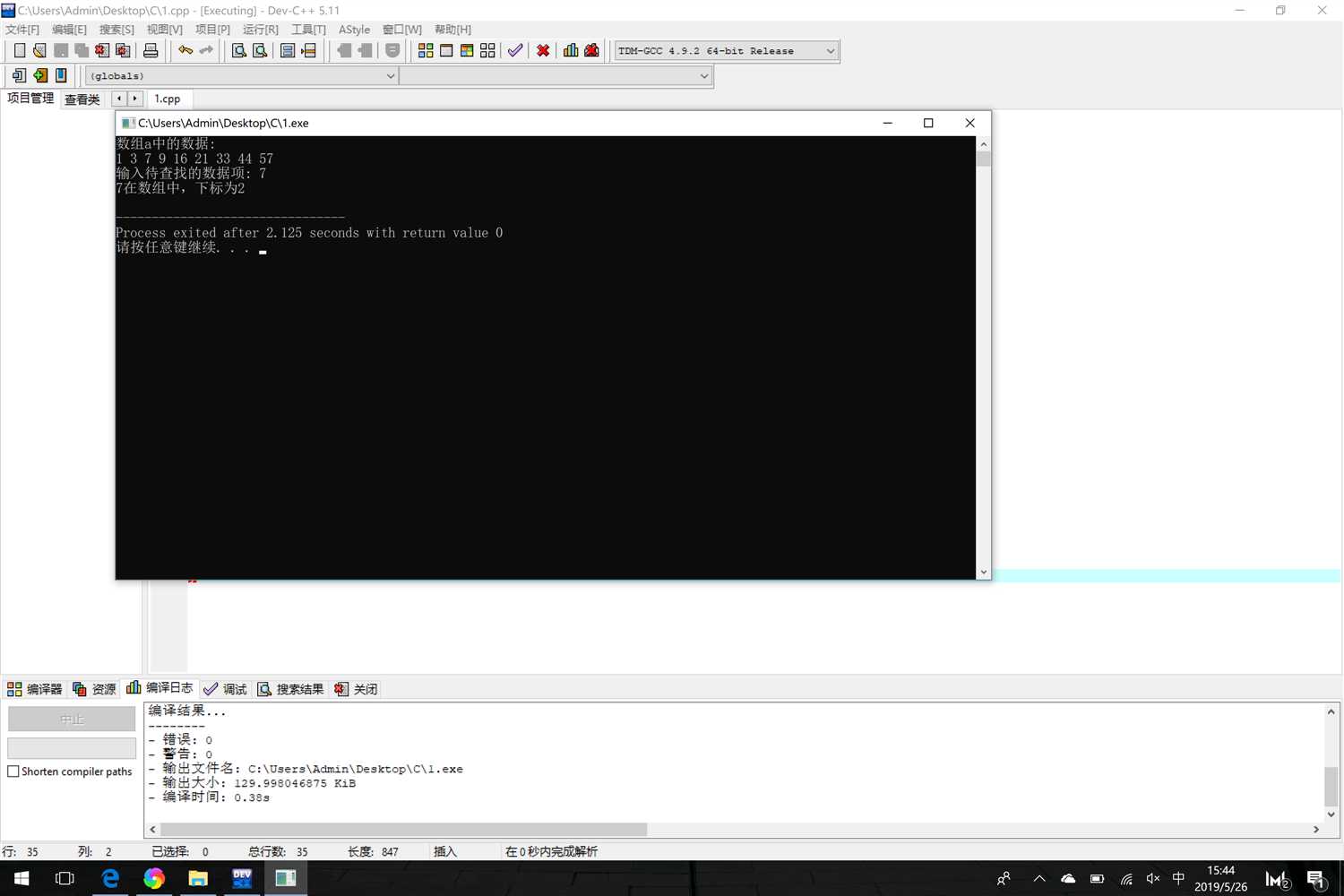The image size is (1344, 896).
Task: Switch to the 资源 bottom tab
Action: point(94,689)
